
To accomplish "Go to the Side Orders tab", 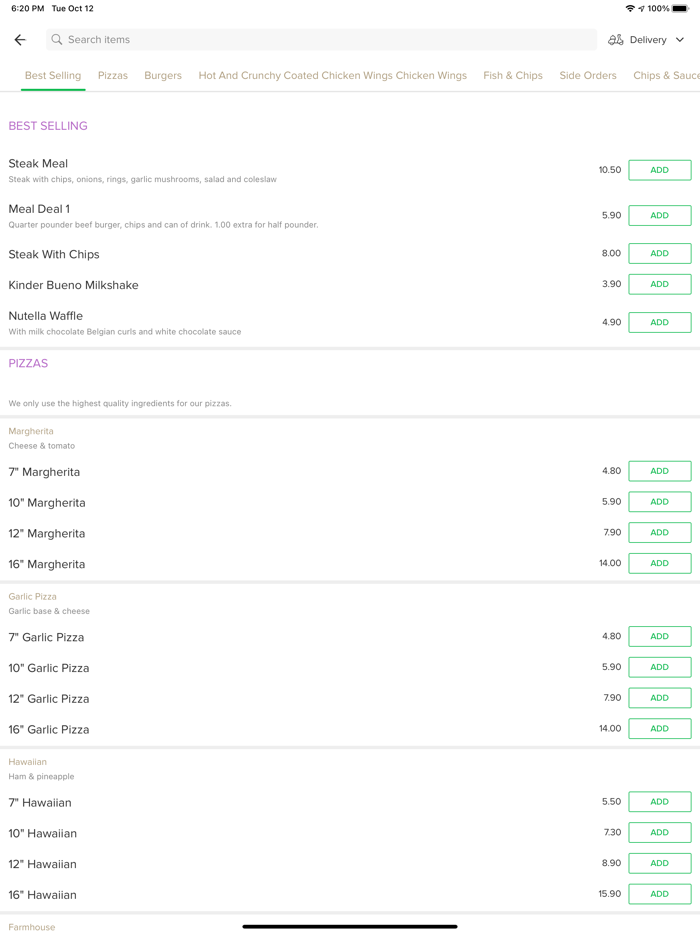I will coord(588,76).
